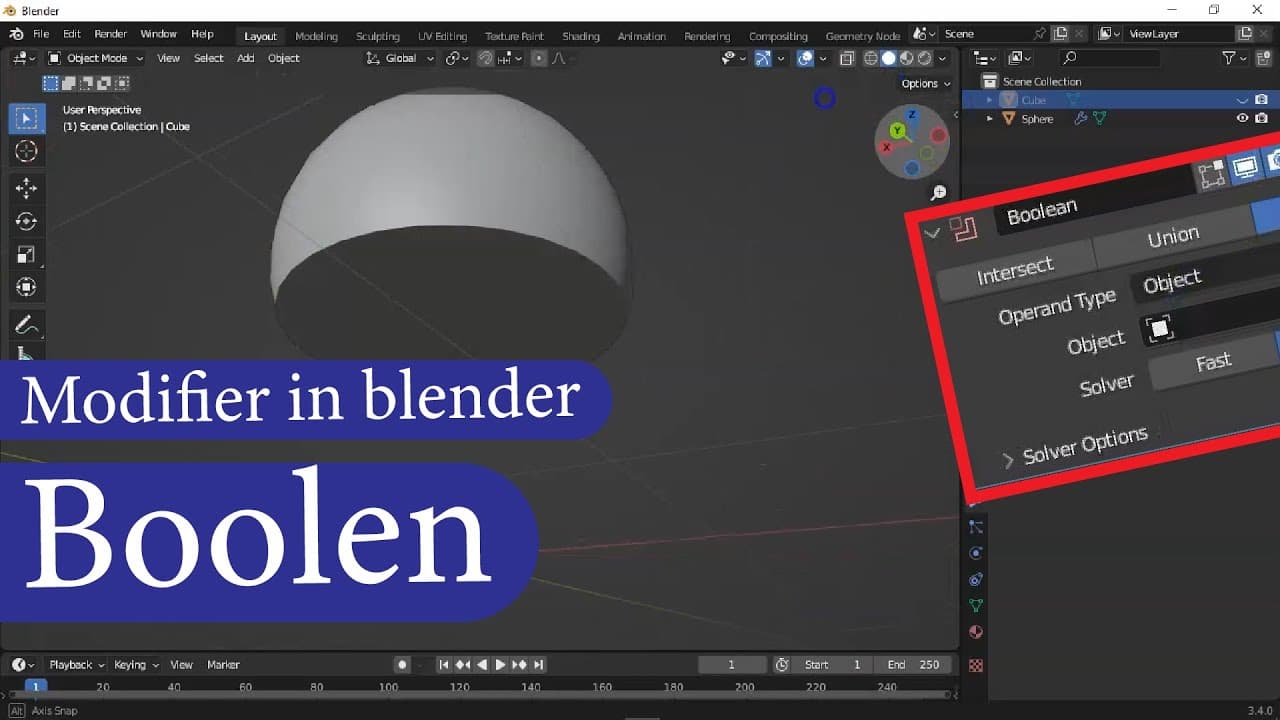
Task: Toggle X-ray view in viewport header
Action: click(x=847, y=58)
